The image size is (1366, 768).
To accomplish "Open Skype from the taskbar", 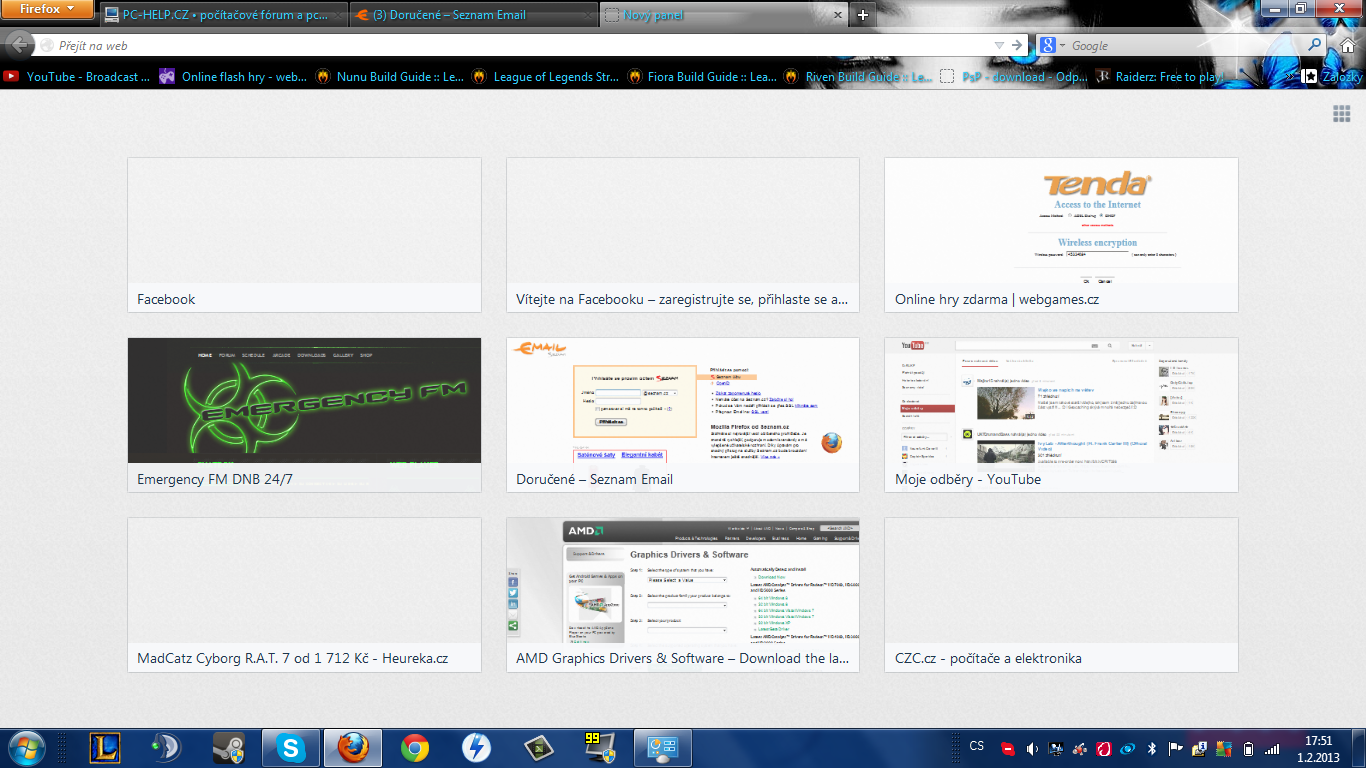I will coord(291,748).
